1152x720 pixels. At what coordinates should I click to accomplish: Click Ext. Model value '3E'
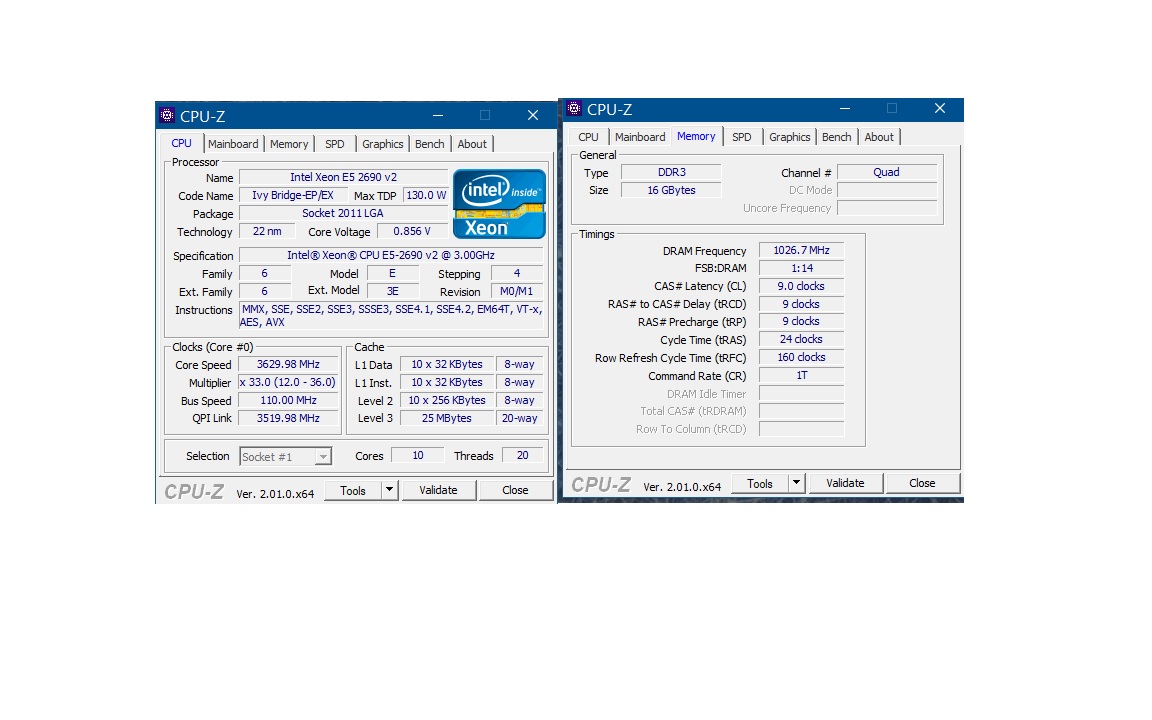(392, 292)
